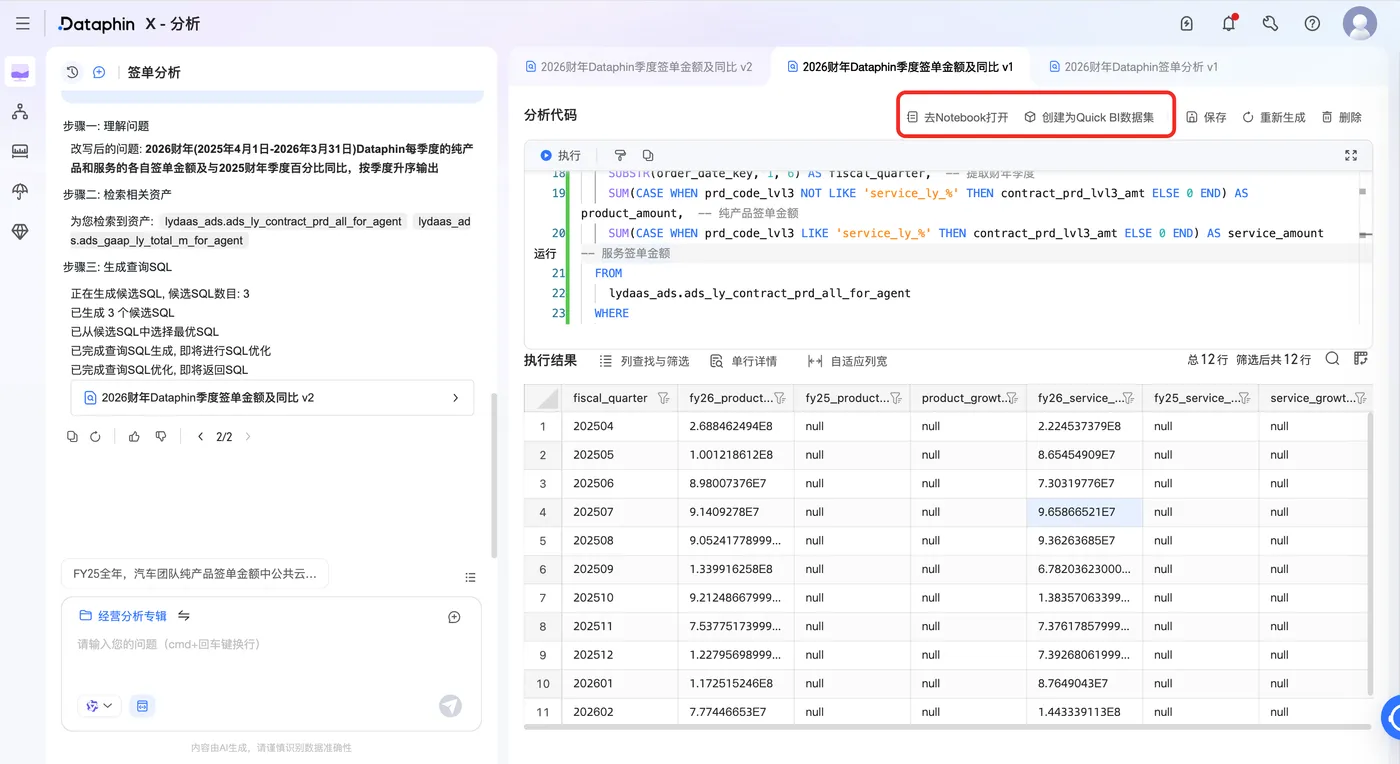
Task: Click the 经营分析专辑 album link
Action: coord(123,616)
